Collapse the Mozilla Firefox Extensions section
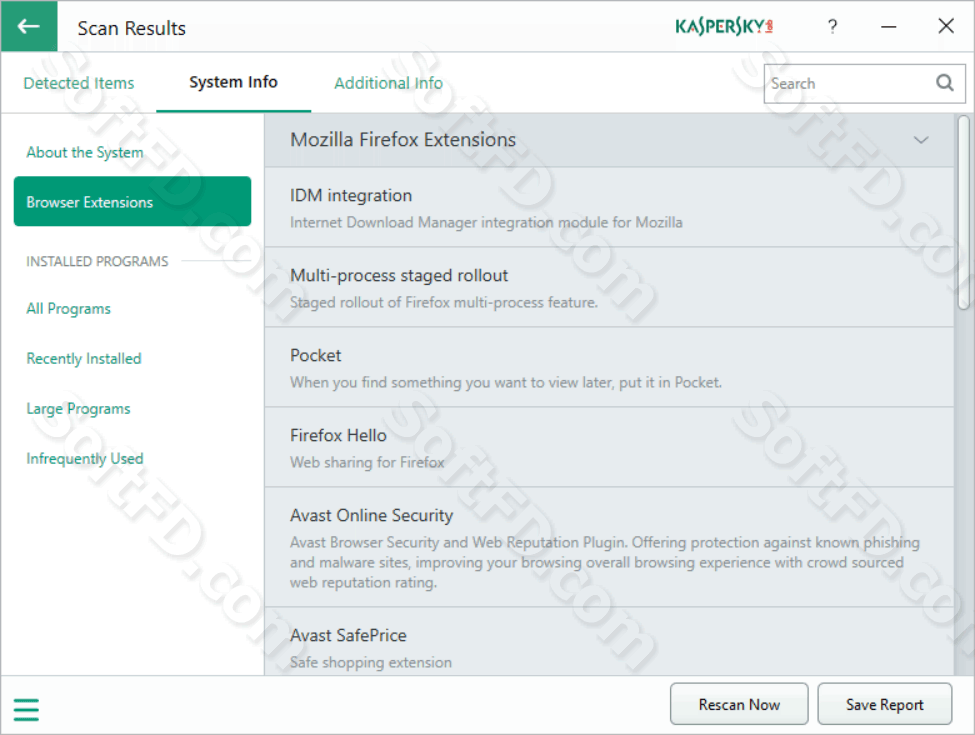The width and height of the screenshot is (975, 735). [x=921, y=140]
